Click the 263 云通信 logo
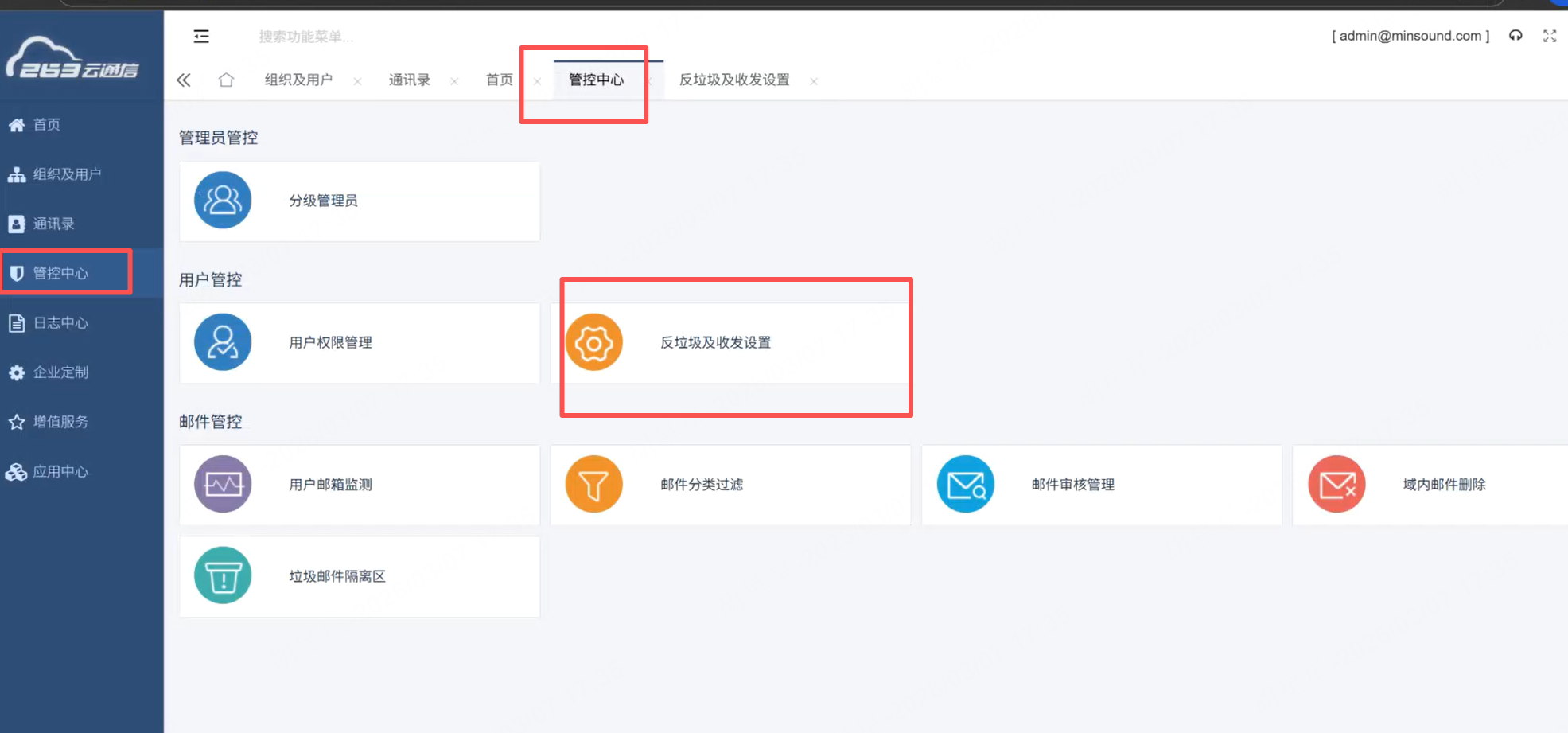This screenshot has width=1568, height=733. (72, 58)
